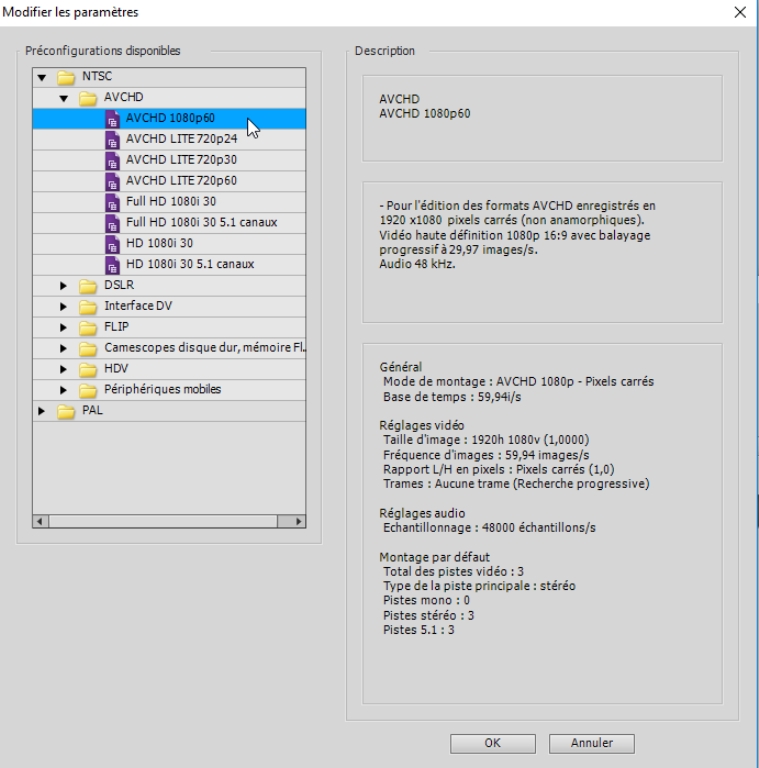759x768 pixels.
Task: Select Full HD 1080i 30 5.1 canaux label
Action: (x=202, y=222)
